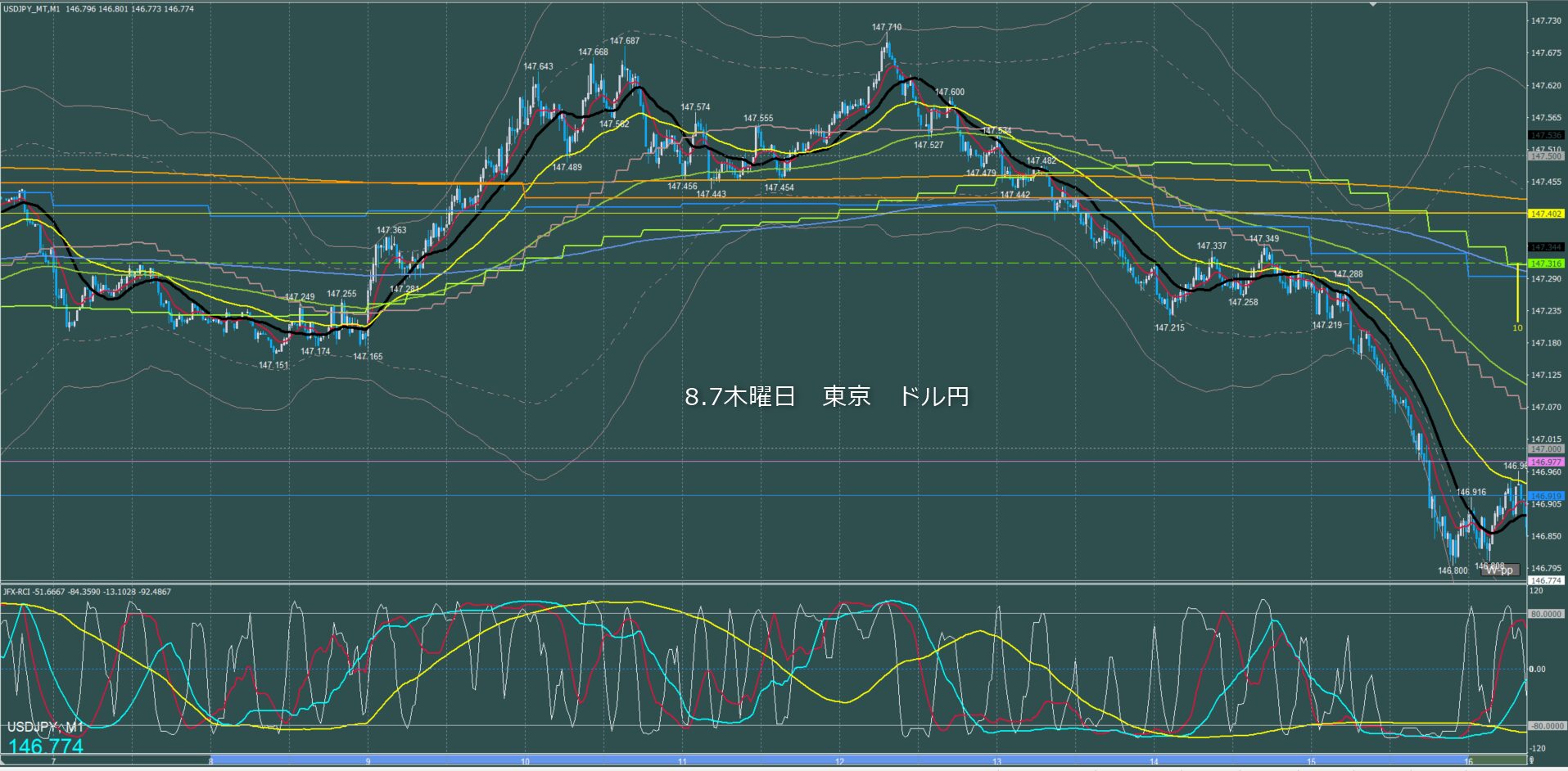The height and width of the screenshot is (771, 1568).
Task: Click the USDJPY_MT,M1 chart title text
Action: click(x=32, y=9)
